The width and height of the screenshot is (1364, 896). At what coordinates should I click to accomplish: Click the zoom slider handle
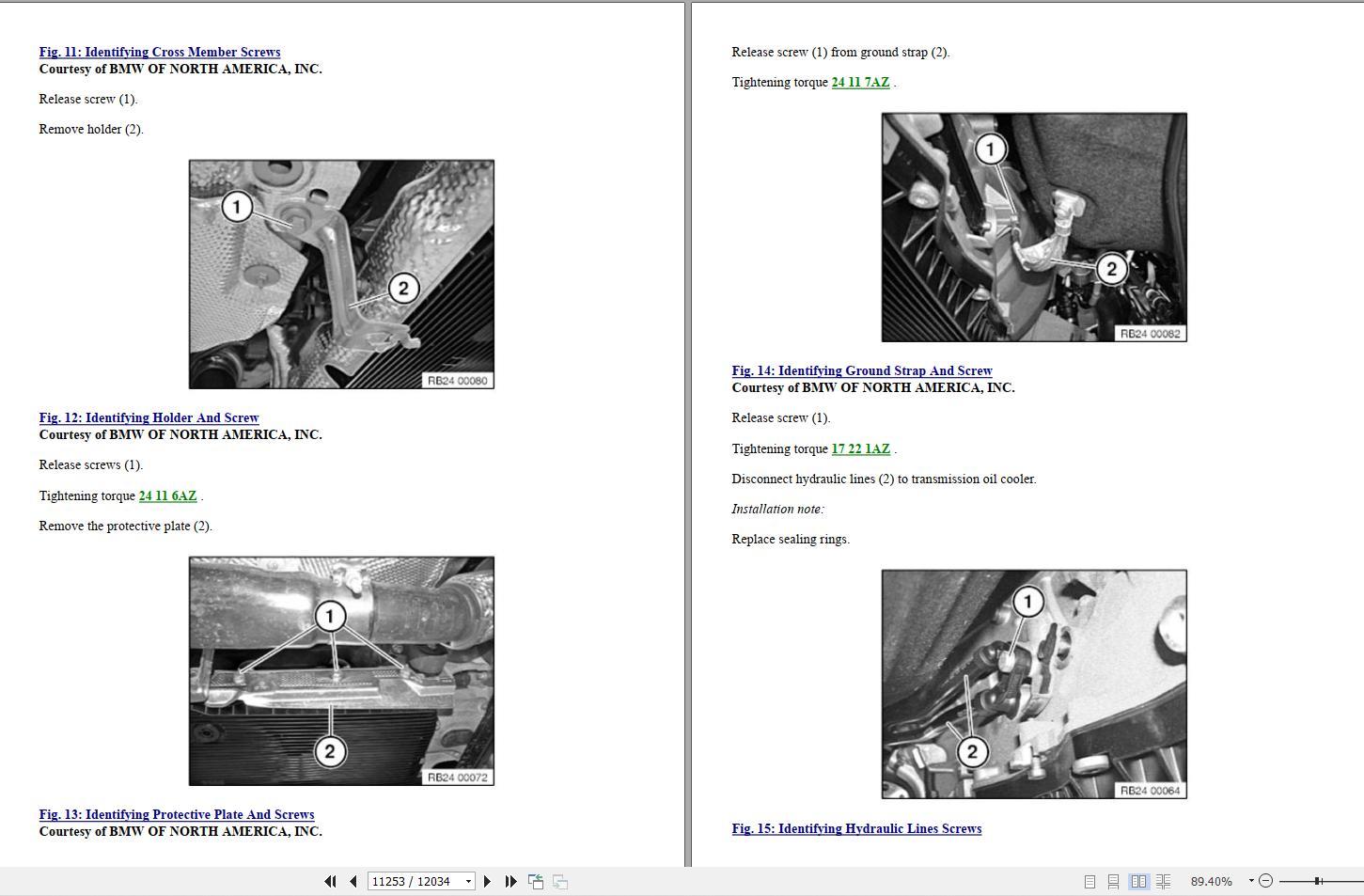coord(1318,881)
